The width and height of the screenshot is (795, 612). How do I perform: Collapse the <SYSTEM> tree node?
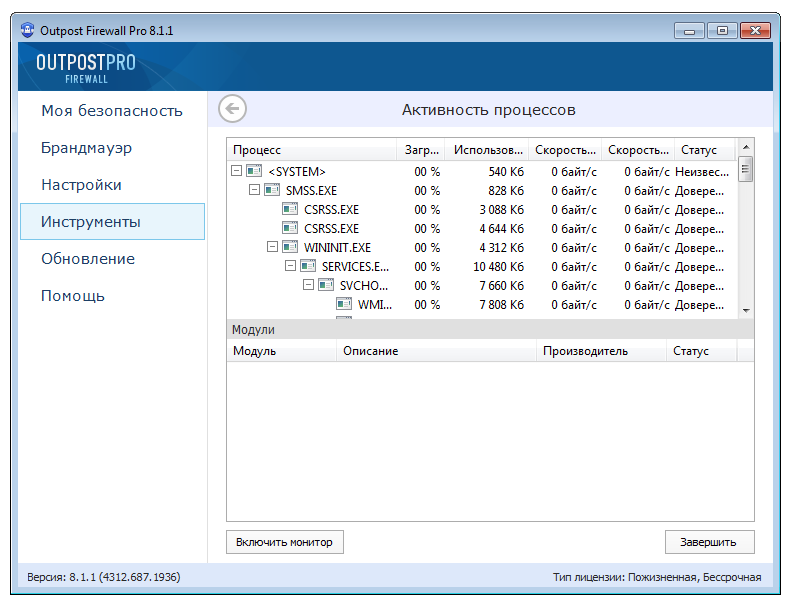point(236,171)
